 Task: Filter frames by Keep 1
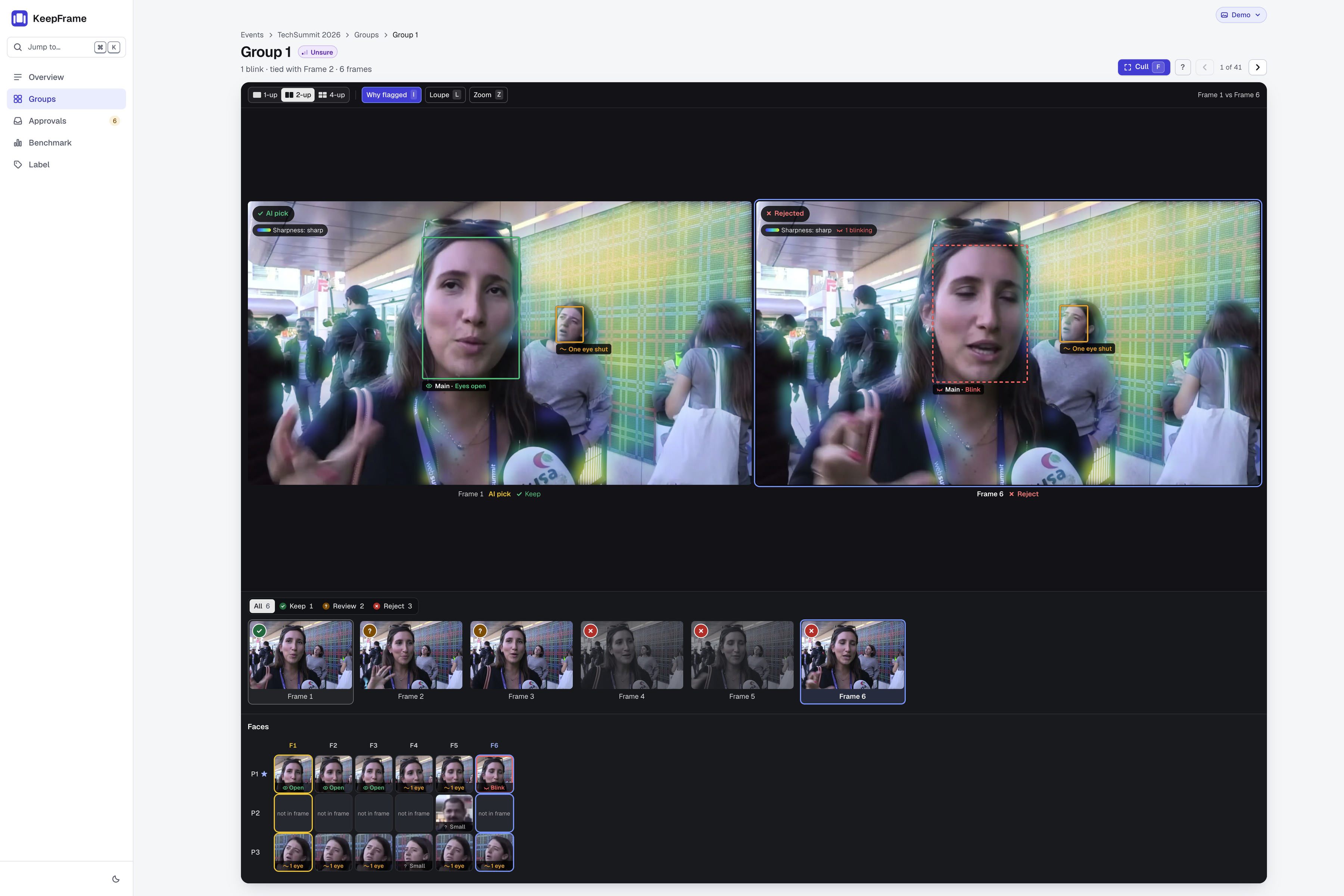click(x=296, y=606)
